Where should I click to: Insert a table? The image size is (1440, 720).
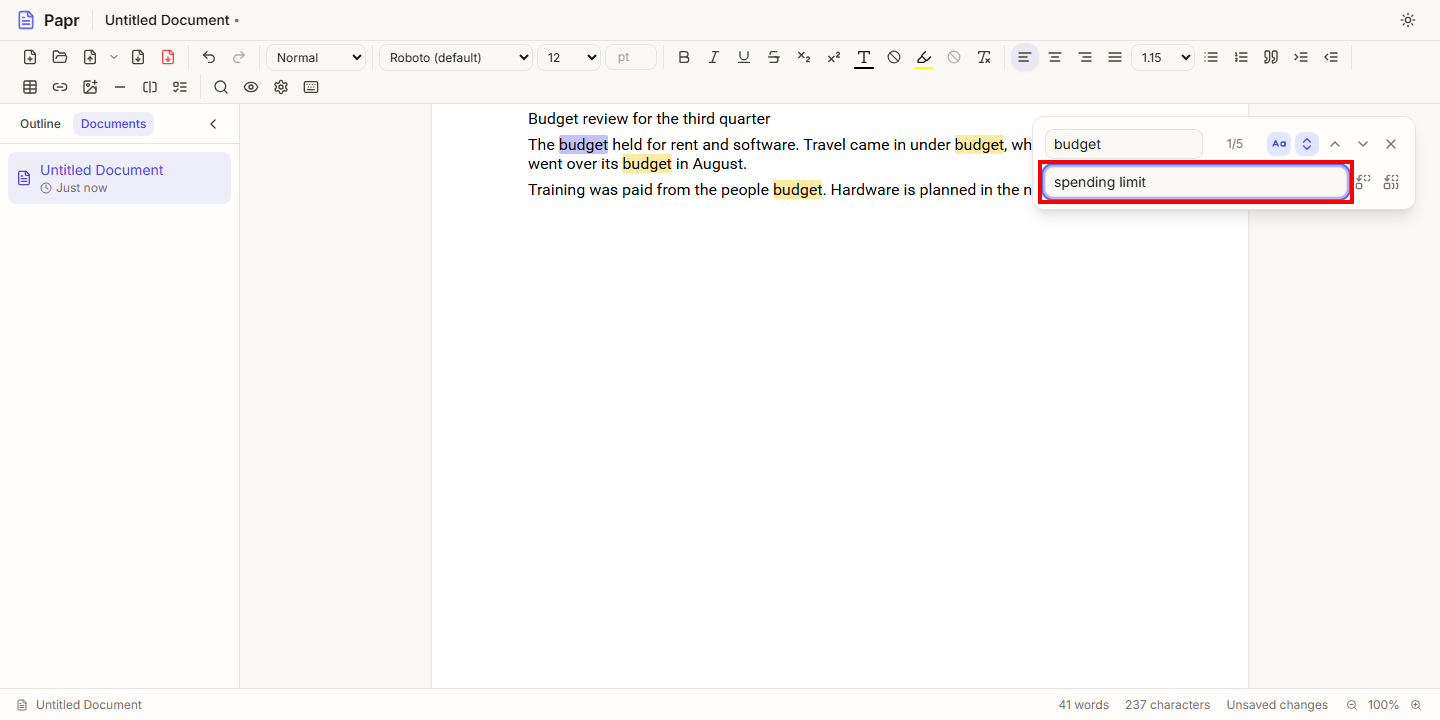click(x=30, y=87)
